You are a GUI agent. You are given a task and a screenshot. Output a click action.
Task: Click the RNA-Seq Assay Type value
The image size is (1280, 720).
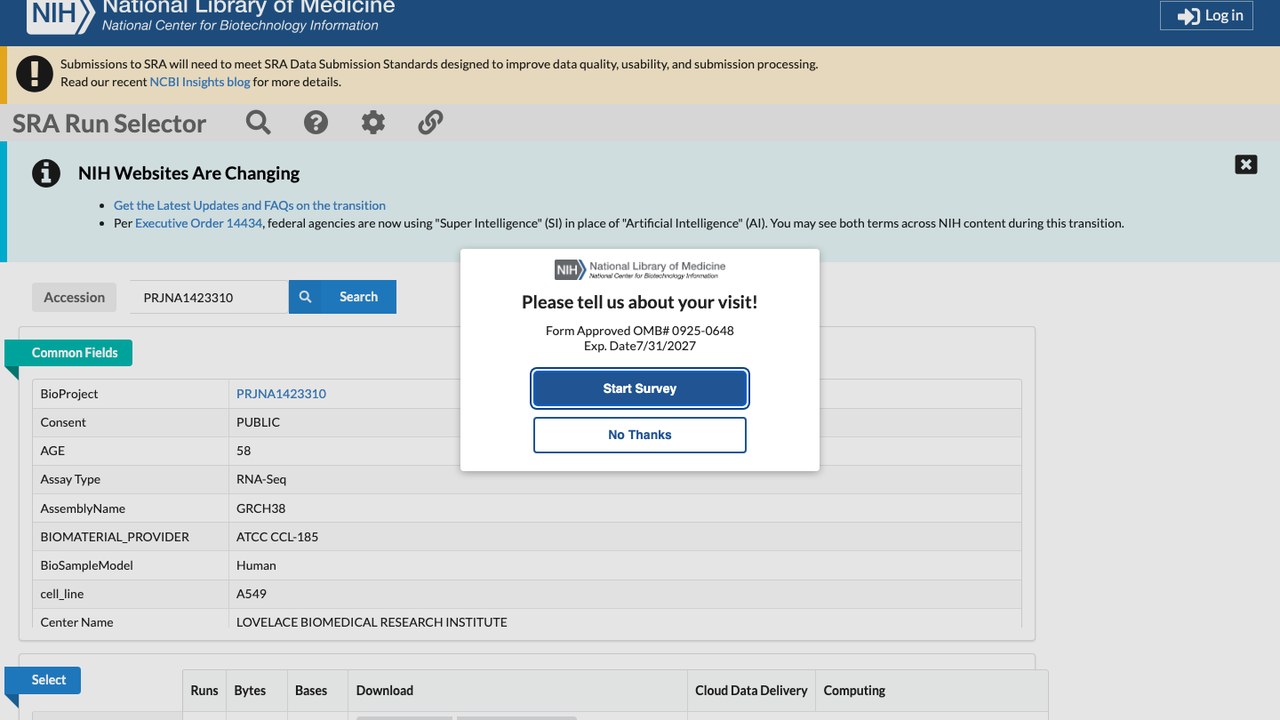tap(261, 479)
